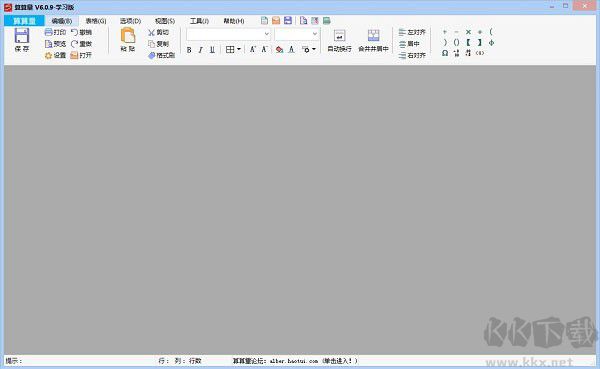Activate the 格式刷 format painter
The height and width of the screenshot is (369, 600).
pos(152,56)
